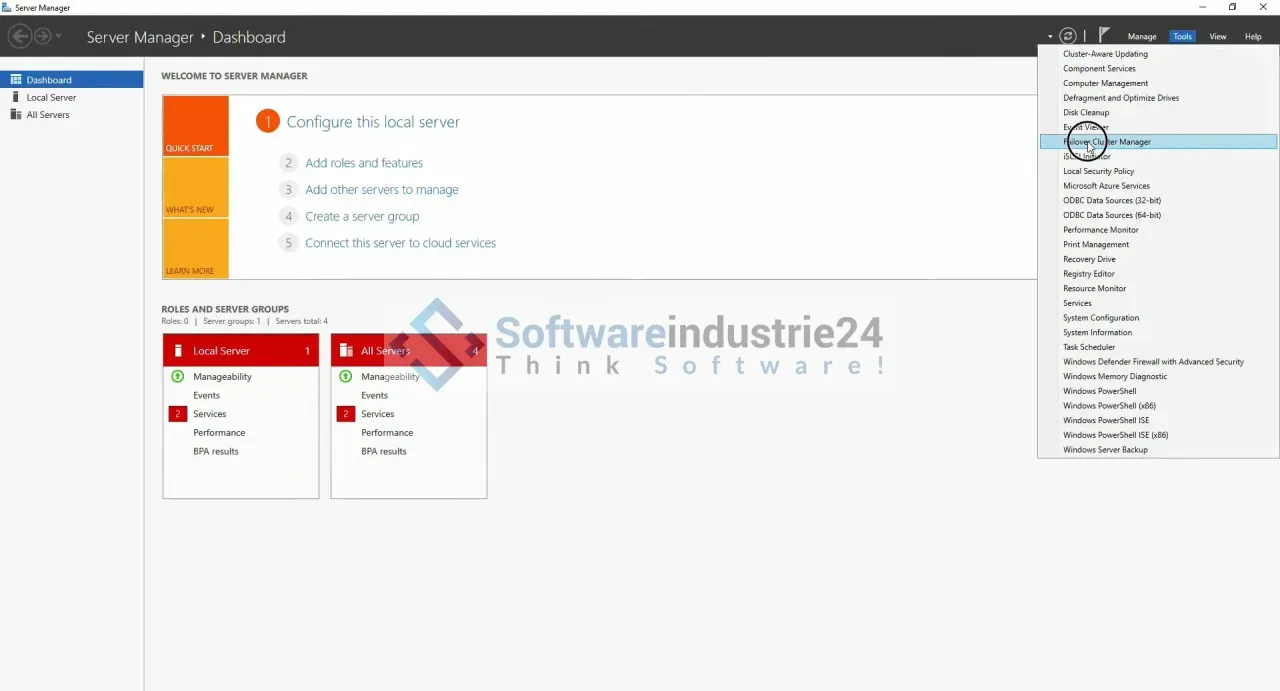1280x691 pixels.
Task: Click the refresh icon in header
Action: 1068,36
